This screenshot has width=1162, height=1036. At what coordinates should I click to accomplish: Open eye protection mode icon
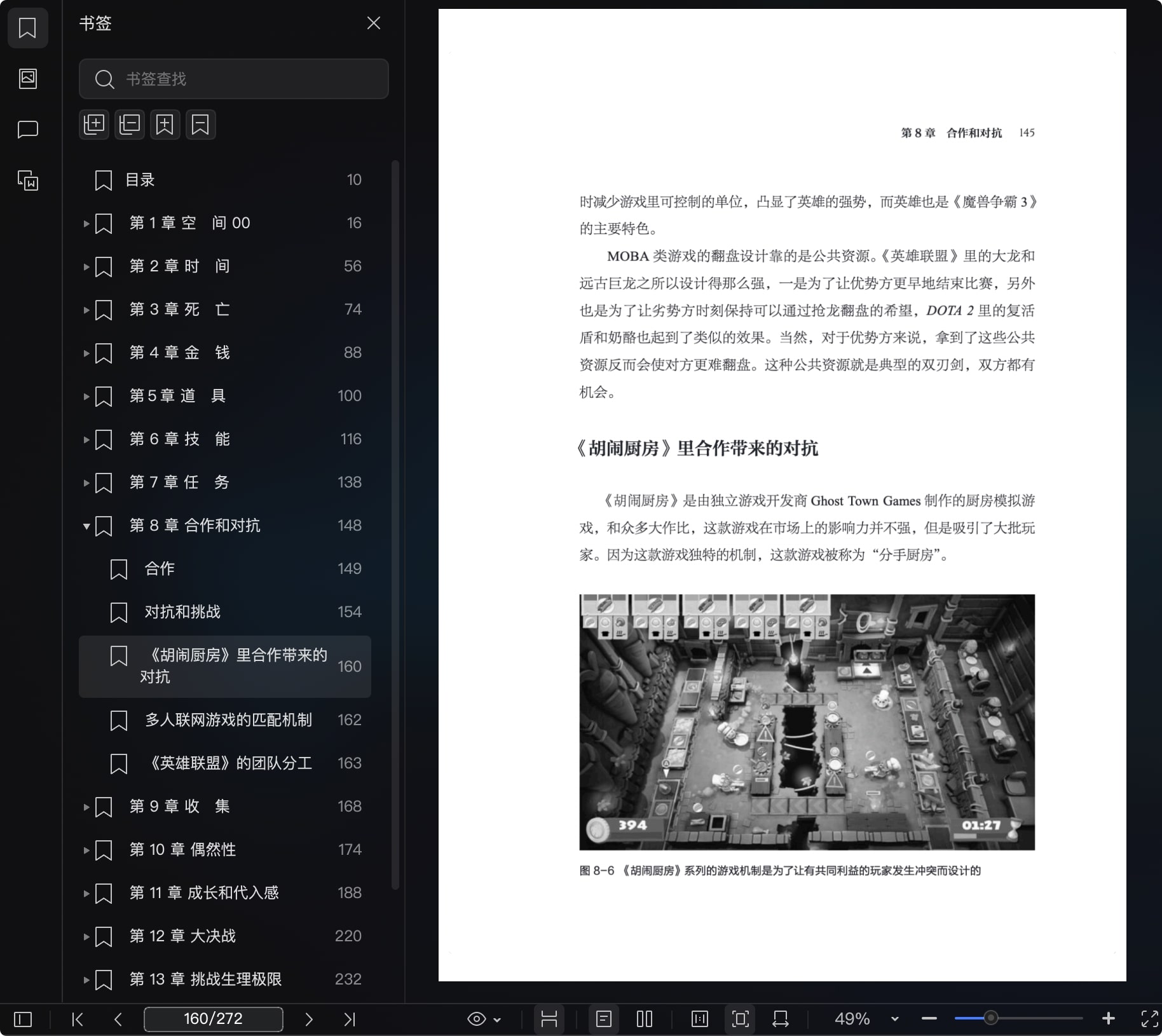(477, 1019)
